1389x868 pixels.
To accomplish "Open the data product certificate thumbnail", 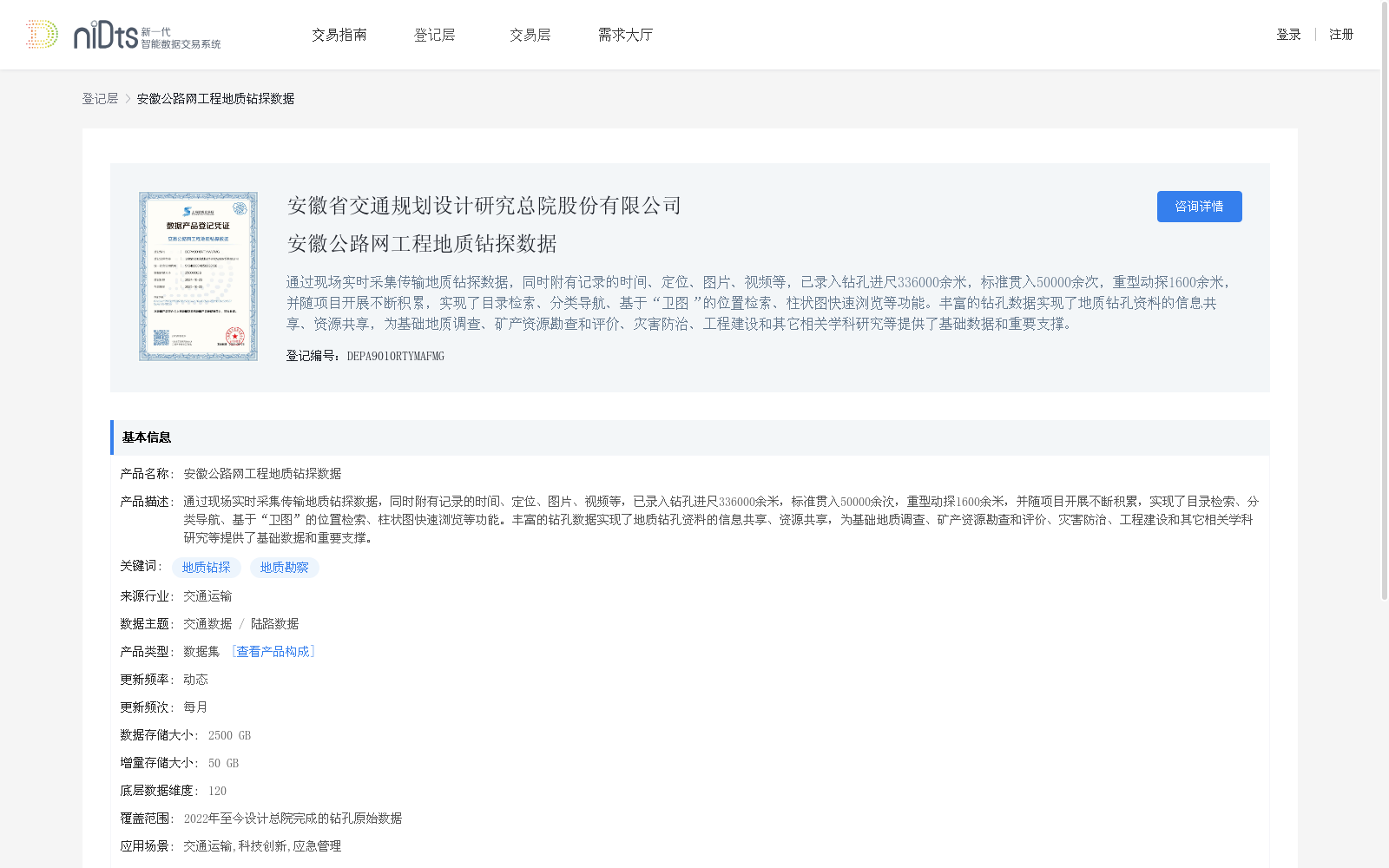I will click(198, 276).
